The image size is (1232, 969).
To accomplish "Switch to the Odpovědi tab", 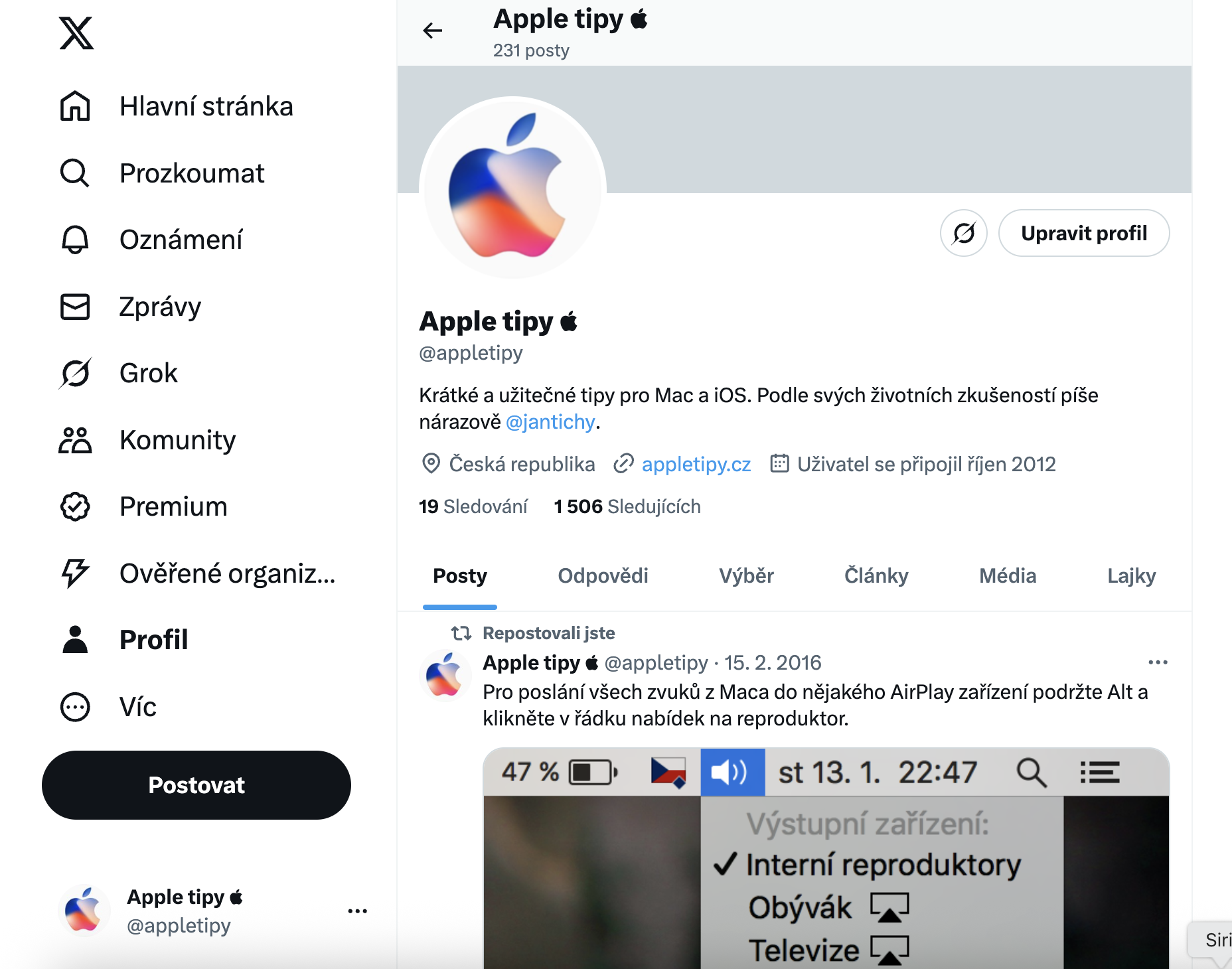I will pyautogui.click(x=603, y=575).
